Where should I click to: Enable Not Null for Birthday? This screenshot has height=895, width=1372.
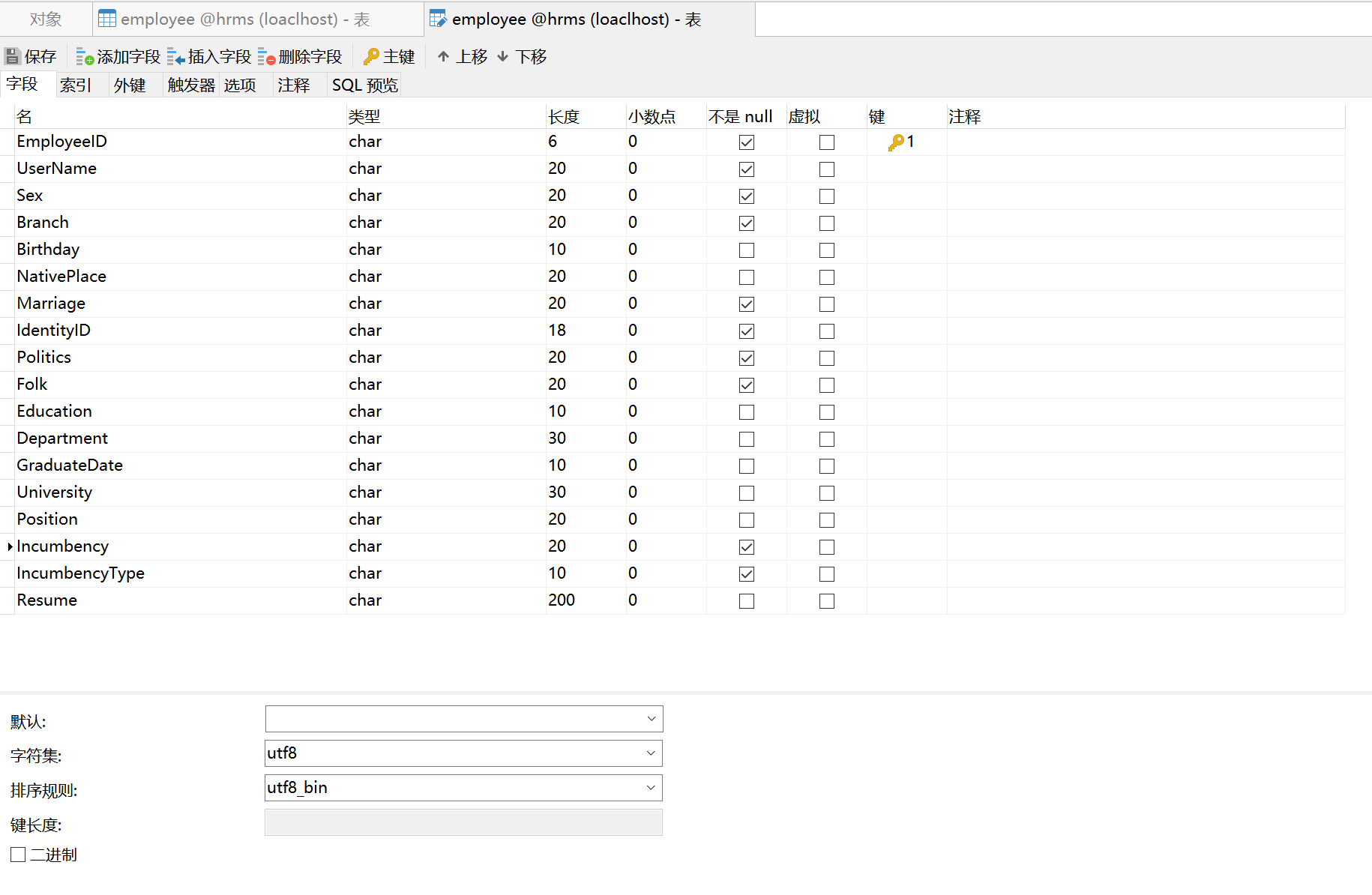(x=747, y=250)
